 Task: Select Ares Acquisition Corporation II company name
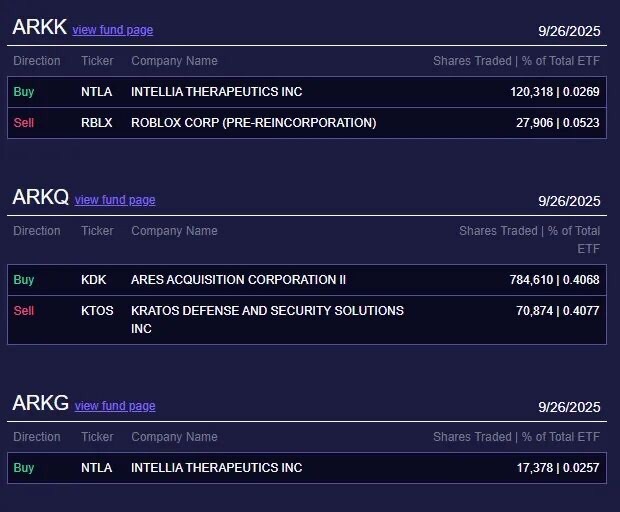[238, 280]
